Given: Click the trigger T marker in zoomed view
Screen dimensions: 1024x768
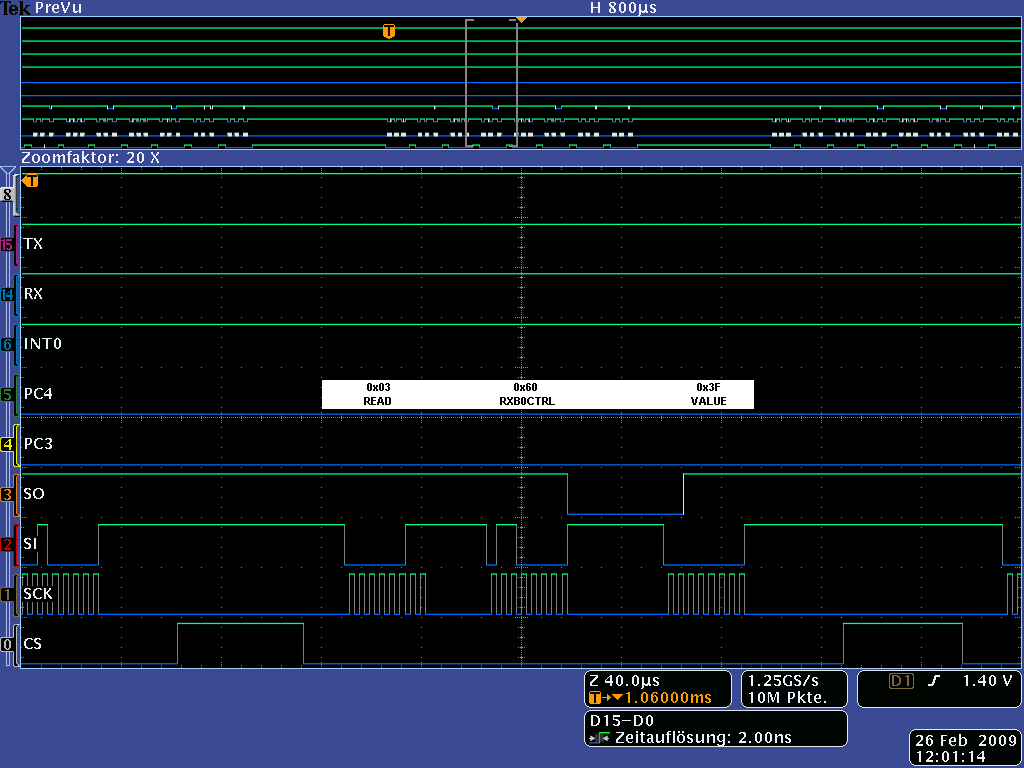Looking at the screenshot, I should [31, 181].
